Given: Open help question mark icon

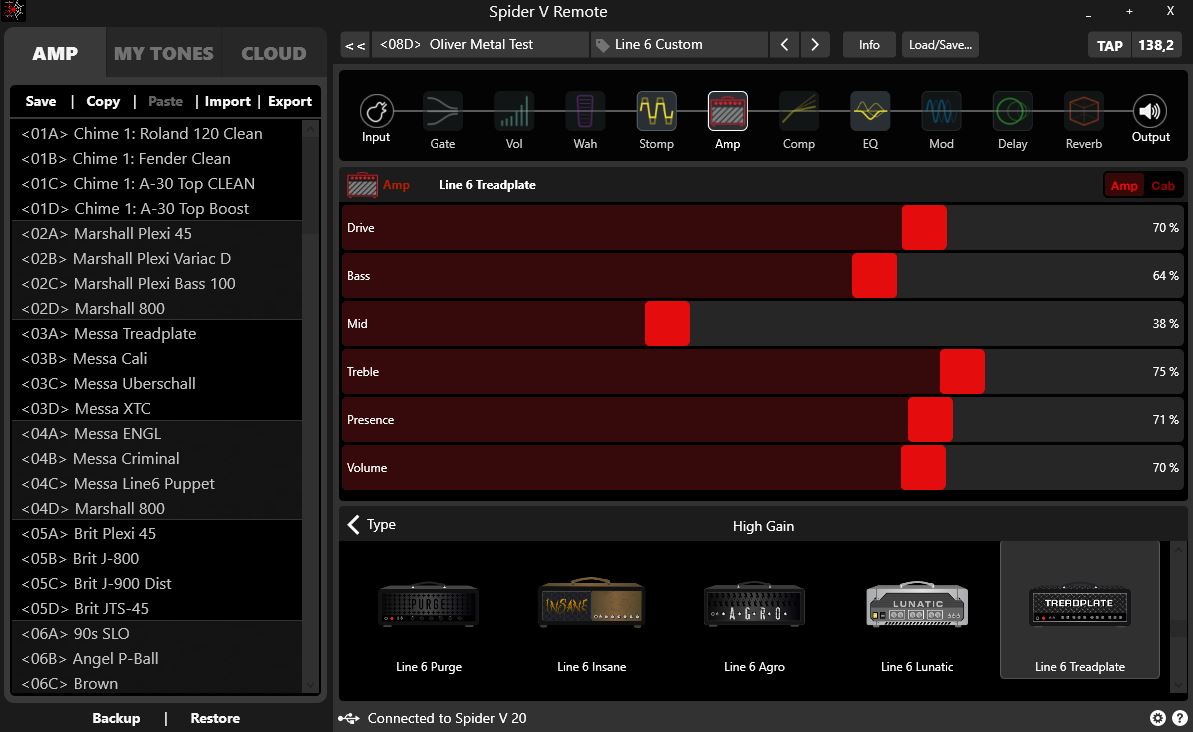Looking at the screenshot, I should point(1180,718).
